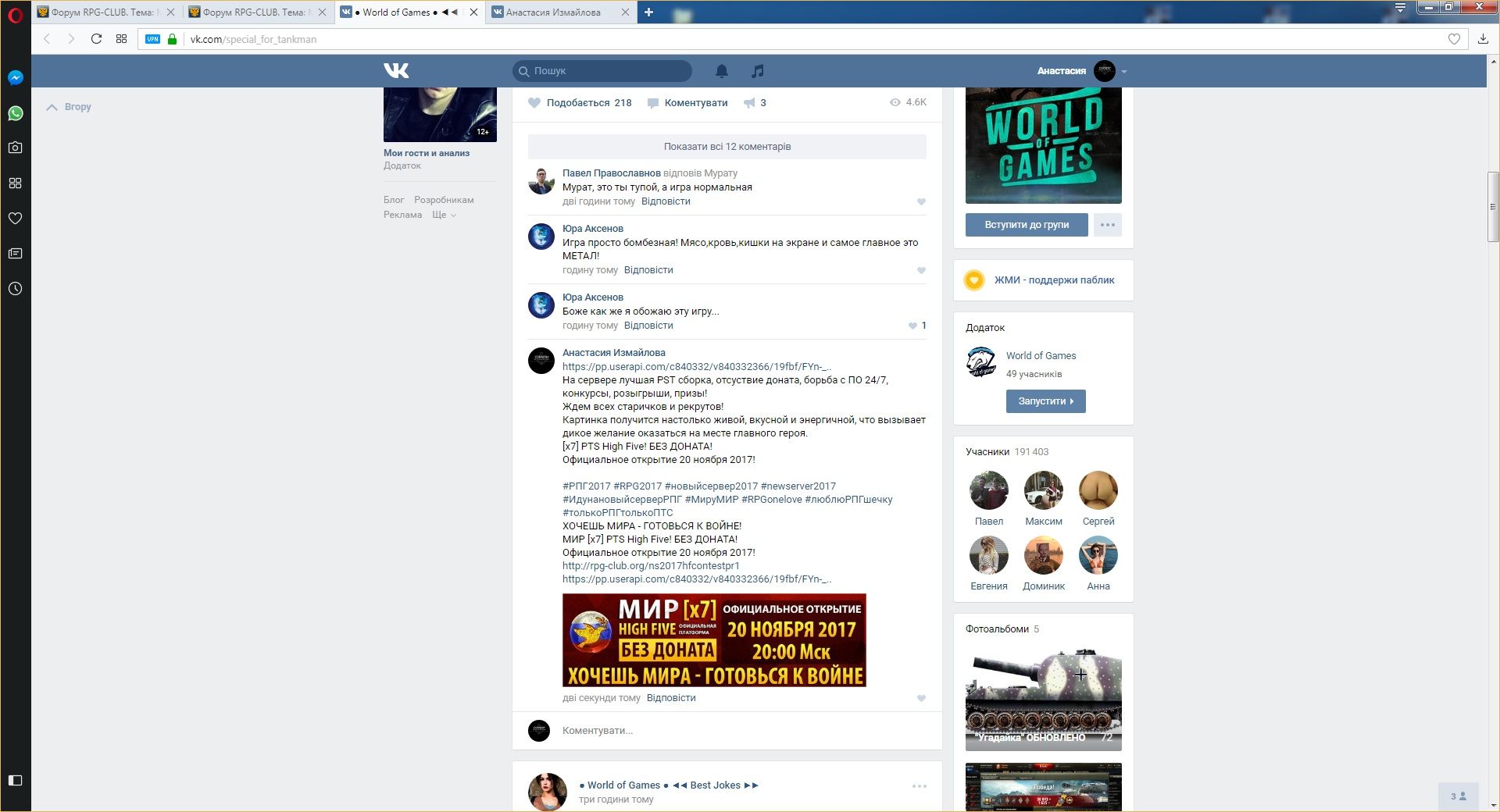The image size is (1500, 812).
Task: Bookmark this page with the heart icon
Action: [1454, 39]
